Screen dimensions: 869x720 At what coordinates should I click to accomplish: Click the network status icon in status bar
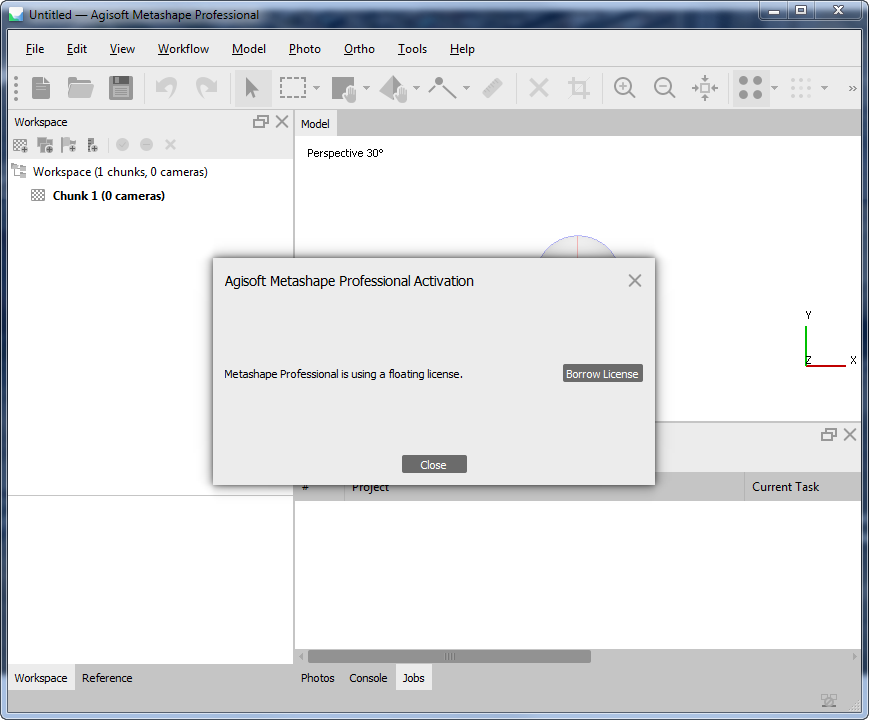(829, 700)
